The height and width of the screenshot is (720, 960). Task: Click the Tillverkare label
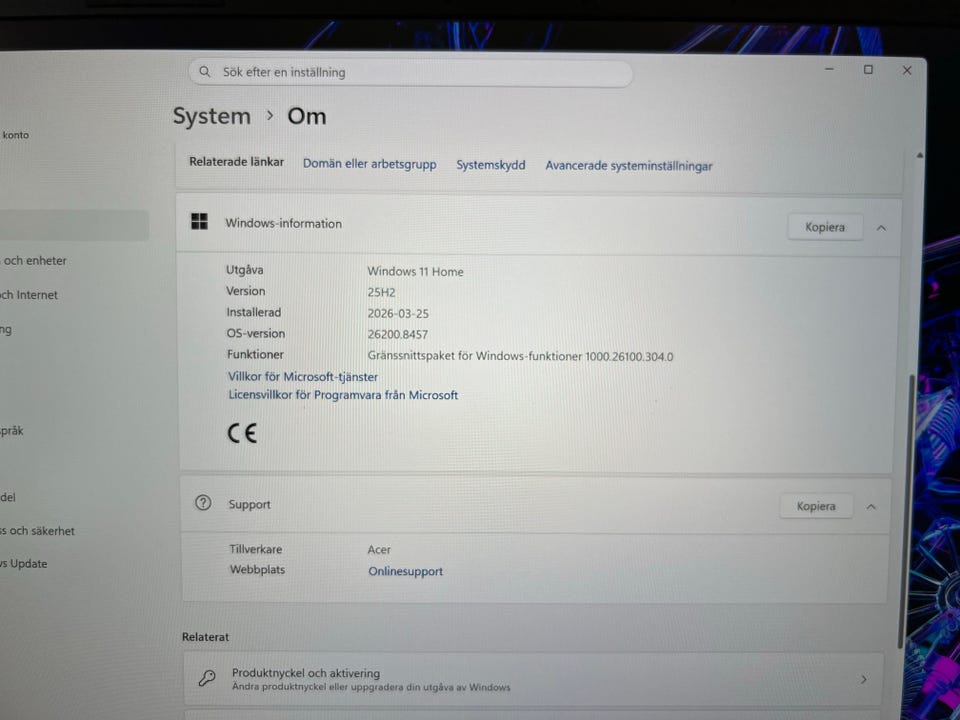255,549
